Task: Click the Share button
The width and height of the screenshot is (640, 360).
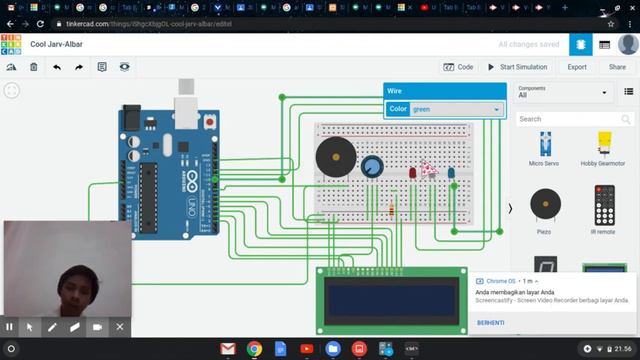Action: [617, 67]
